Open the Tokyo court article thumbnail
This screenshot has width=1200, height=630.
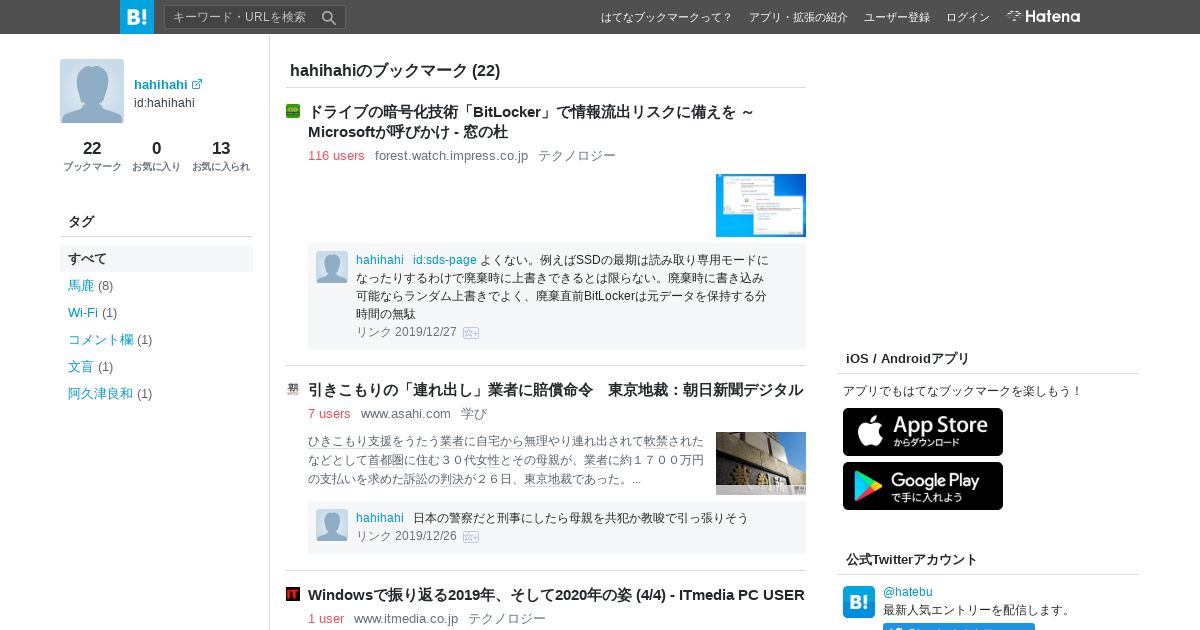coord(761,463)
